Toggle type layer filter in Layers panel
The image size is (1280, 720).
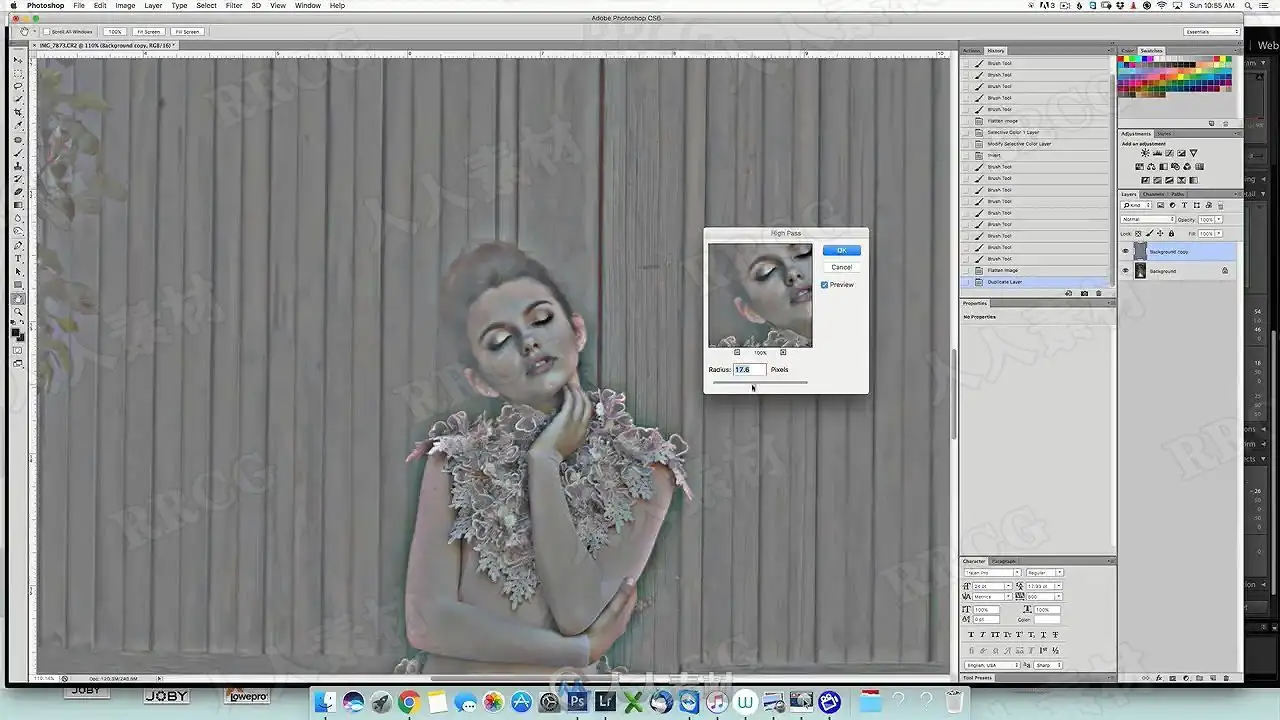[x=1184, y=205]
